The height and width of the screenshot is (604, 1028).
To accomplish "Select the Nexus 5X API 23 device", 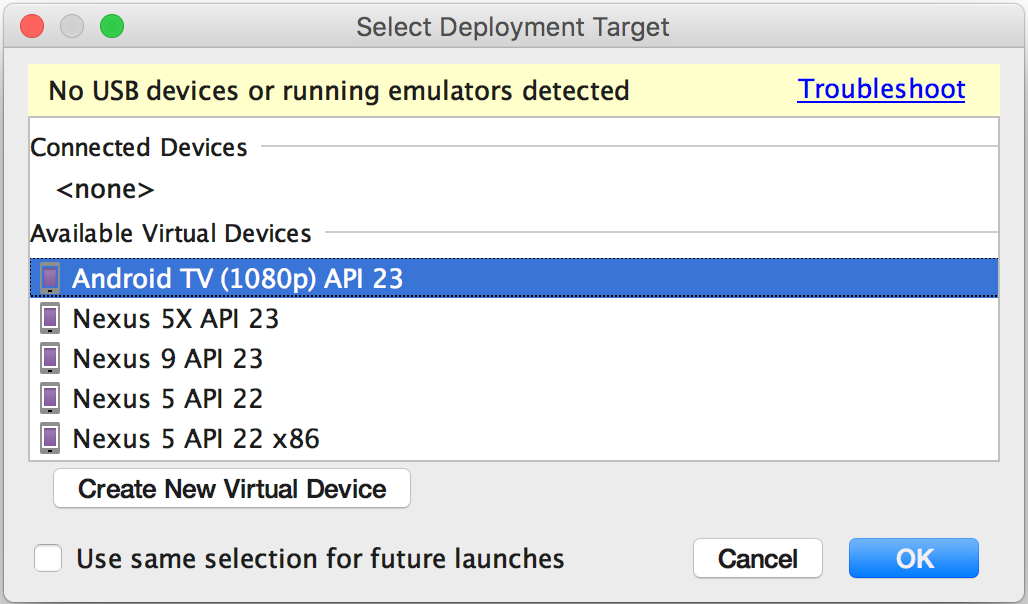I will [x=175, y=318].
